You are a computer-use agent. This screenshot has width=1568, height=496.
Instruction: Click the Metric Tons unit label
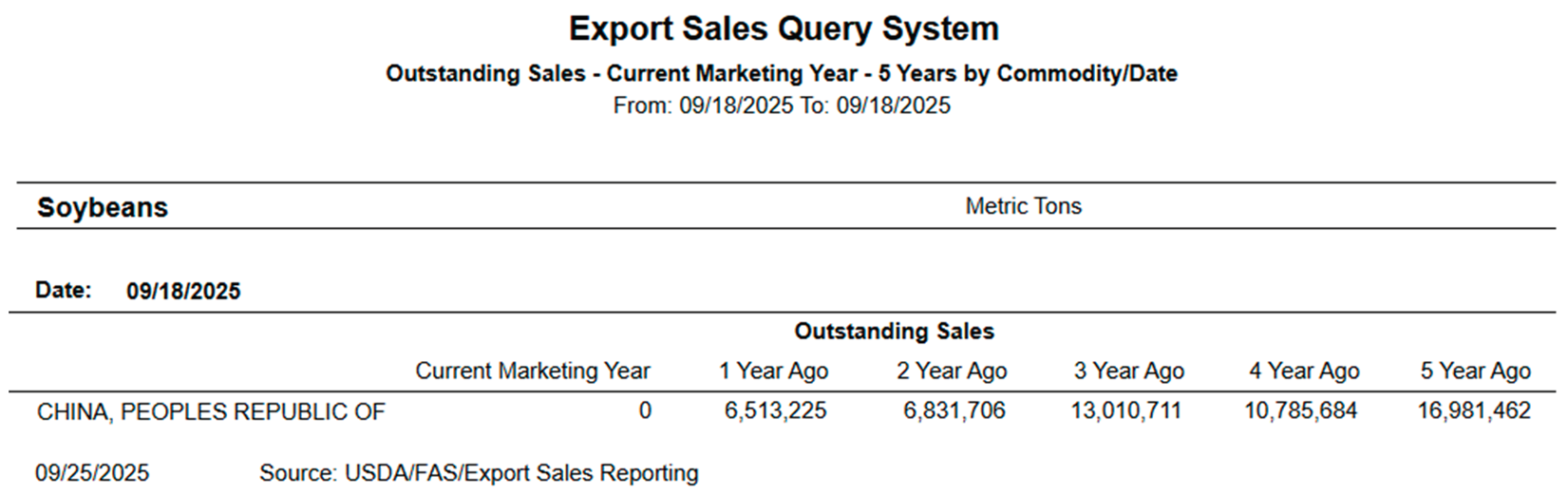pos(1023,206)
